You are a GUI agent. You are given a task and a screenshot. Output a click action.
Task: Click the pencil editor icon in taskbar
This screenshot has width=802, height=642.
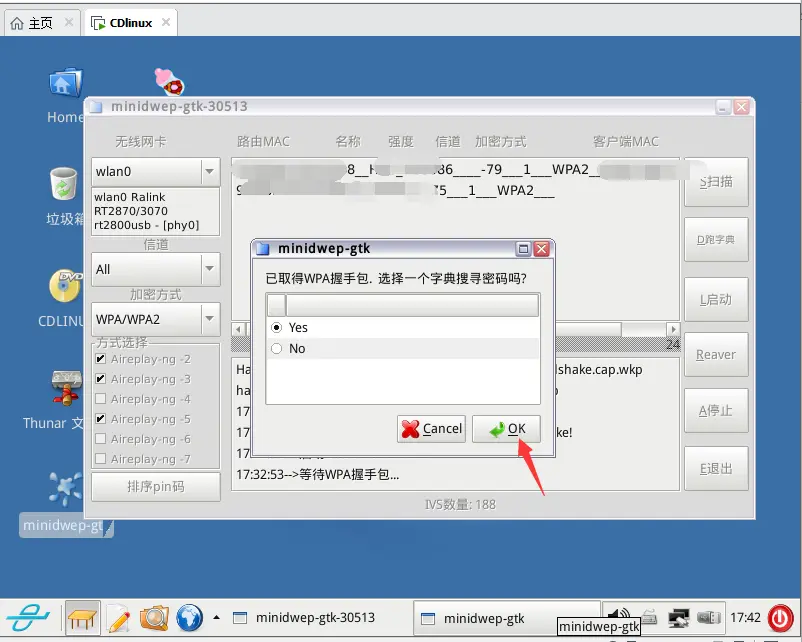click(x=119, y=617)
